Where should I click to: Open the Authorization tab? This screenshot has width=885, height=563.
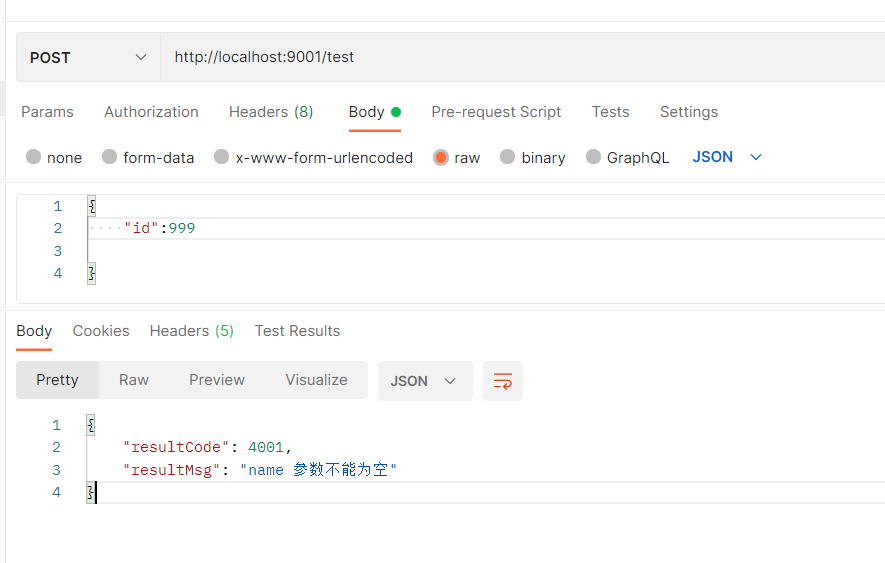pos(151,112)
